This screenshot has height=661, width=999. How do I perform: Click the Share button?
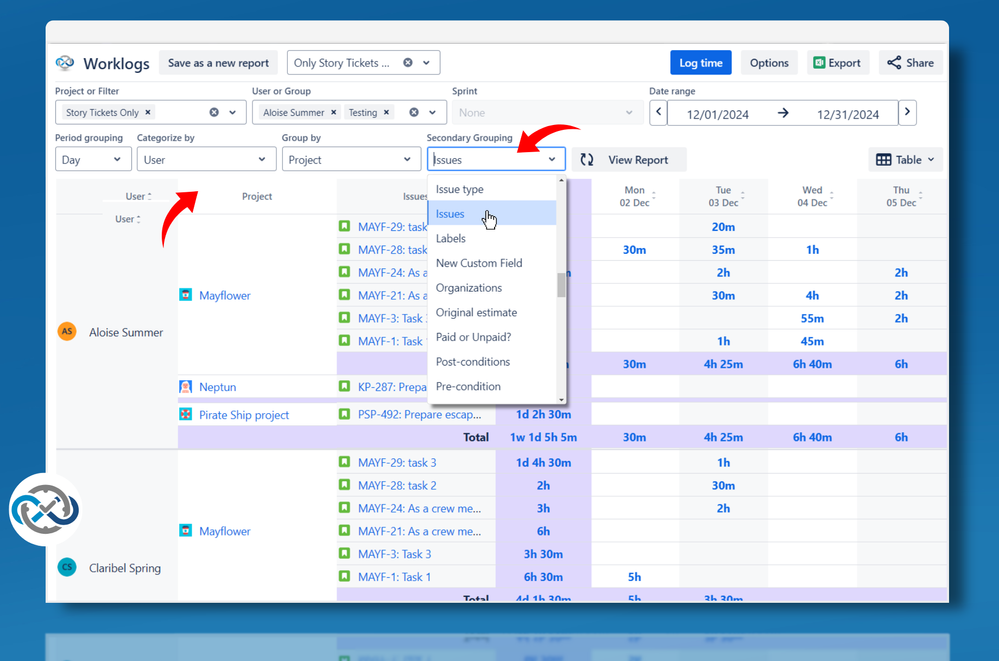pyautogui.click(x=910, y=62)
